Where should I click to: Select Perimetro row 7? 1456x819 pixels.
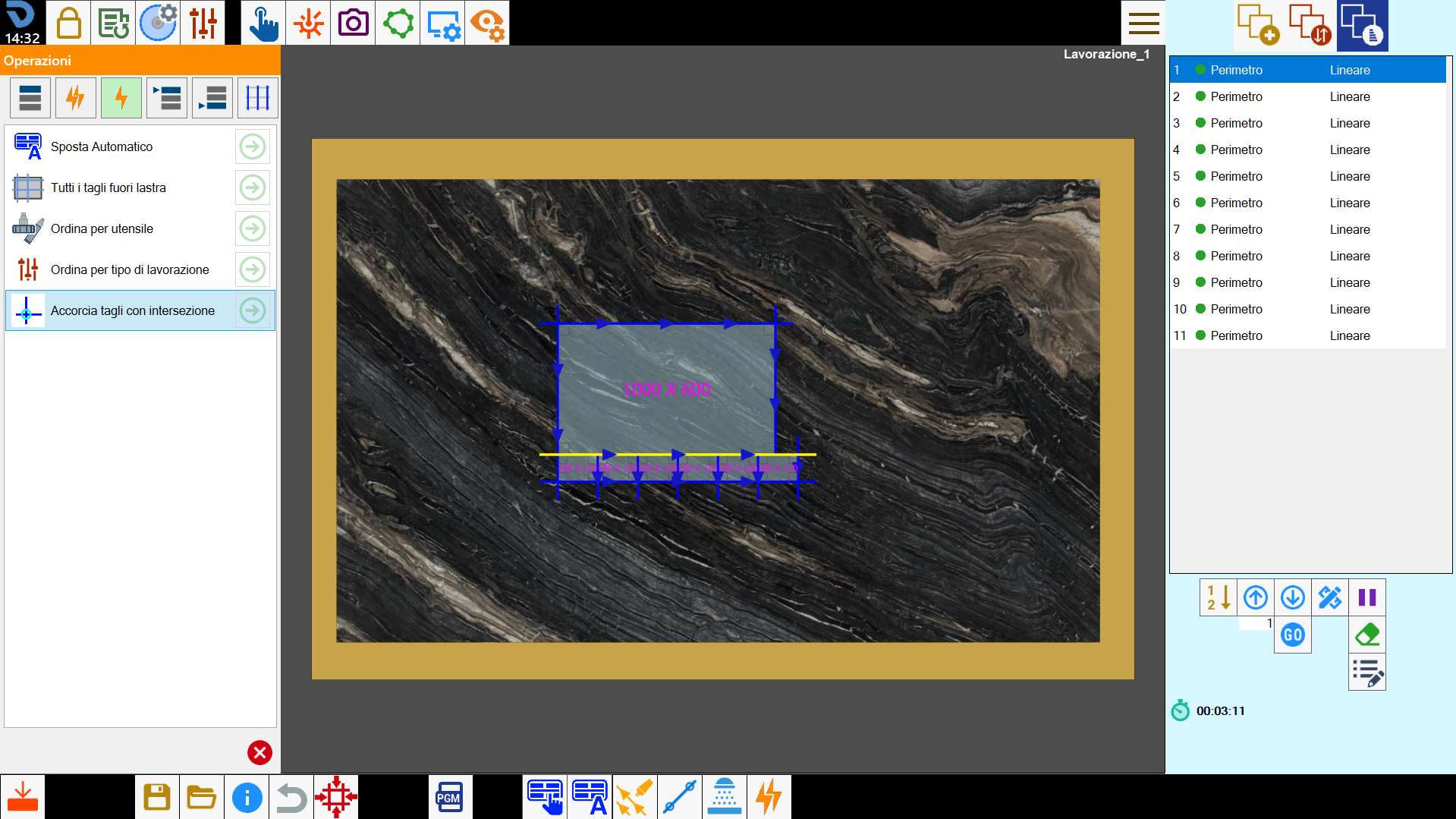(x=1308, y=229)
